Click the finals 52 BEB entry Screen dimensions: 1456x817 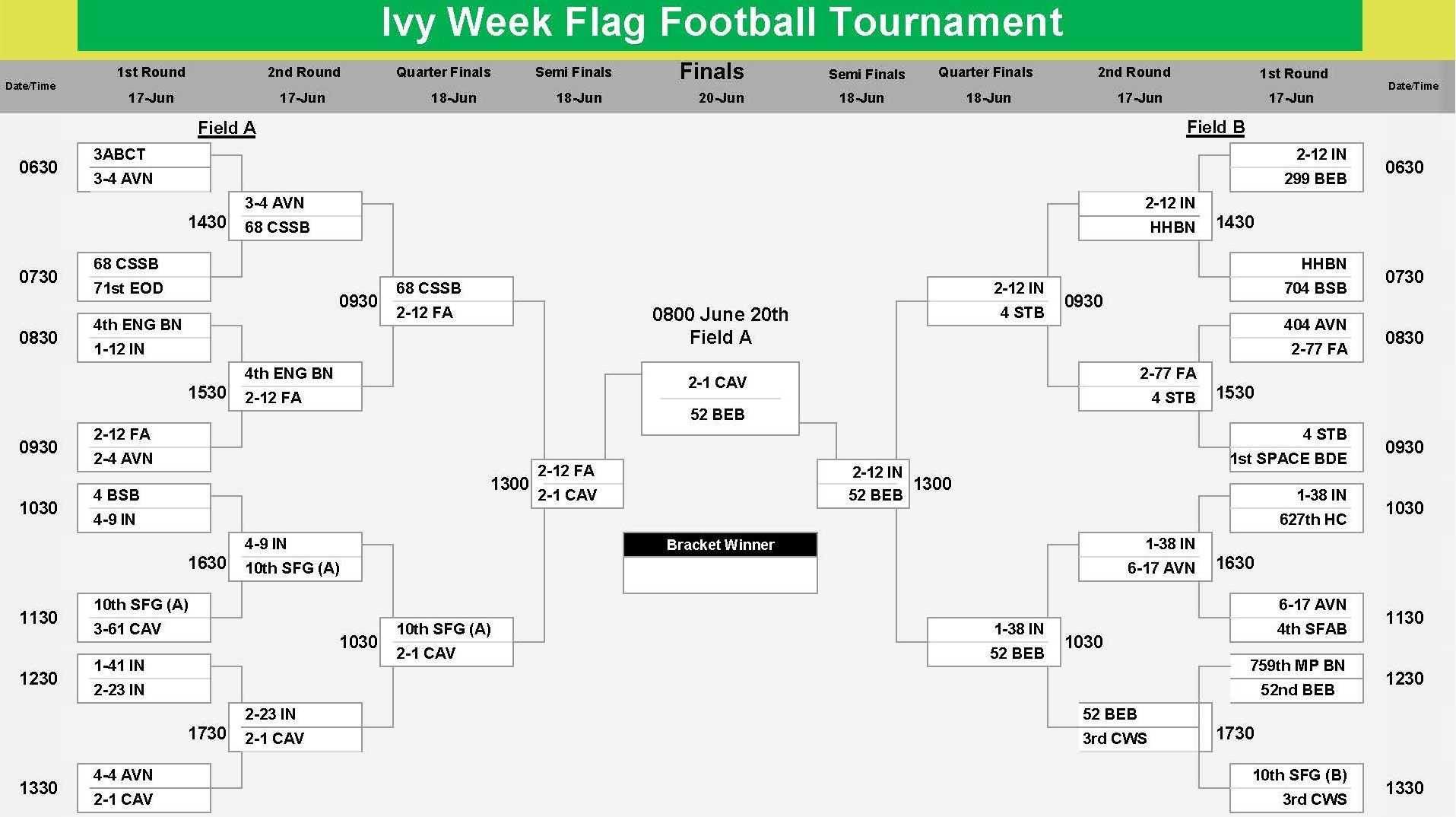tap(718, 415)
